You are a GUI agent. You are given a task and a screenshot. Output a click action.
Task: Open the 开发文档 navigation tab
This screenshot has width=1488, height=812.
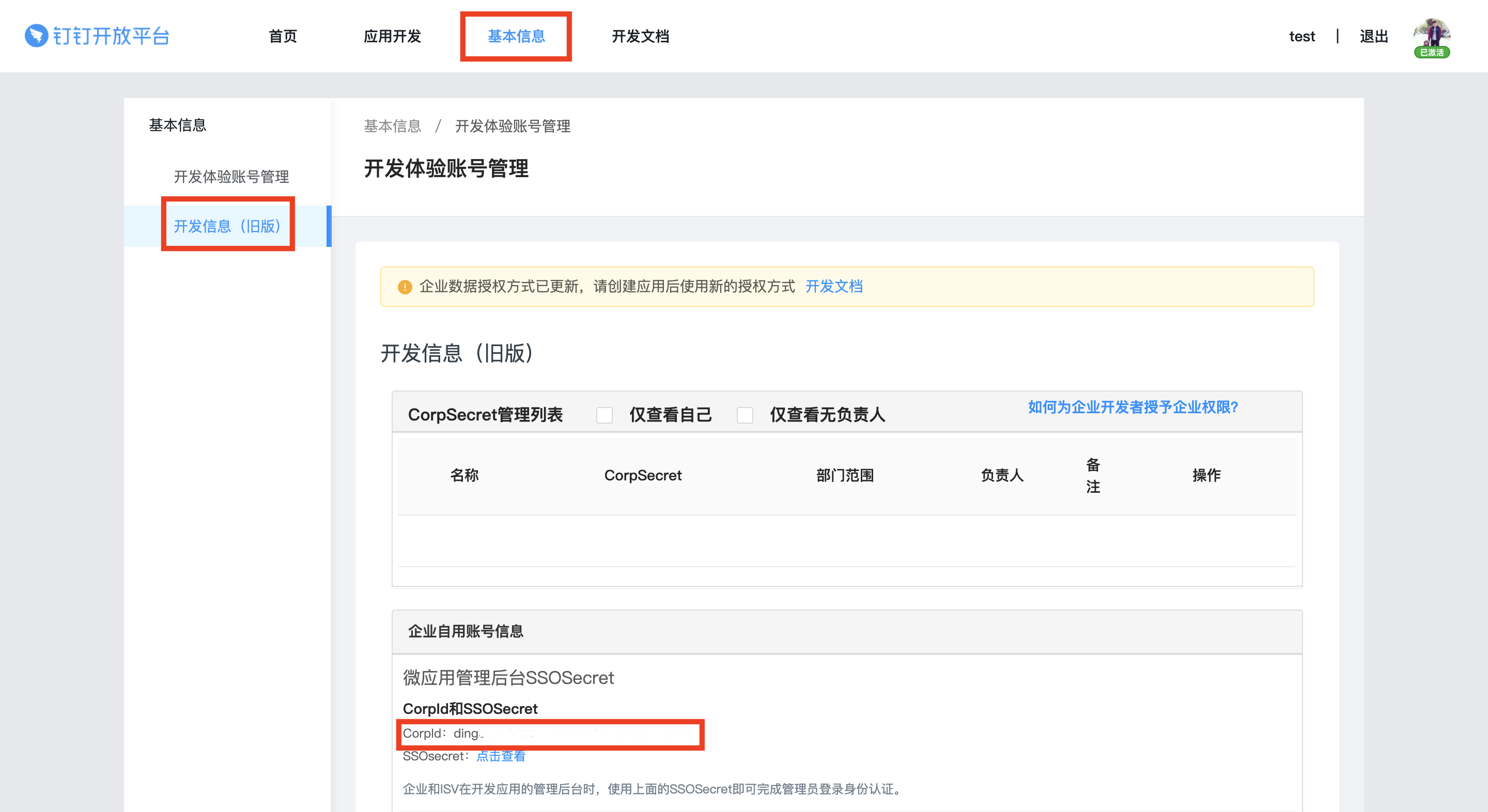(x=641, y=36)
